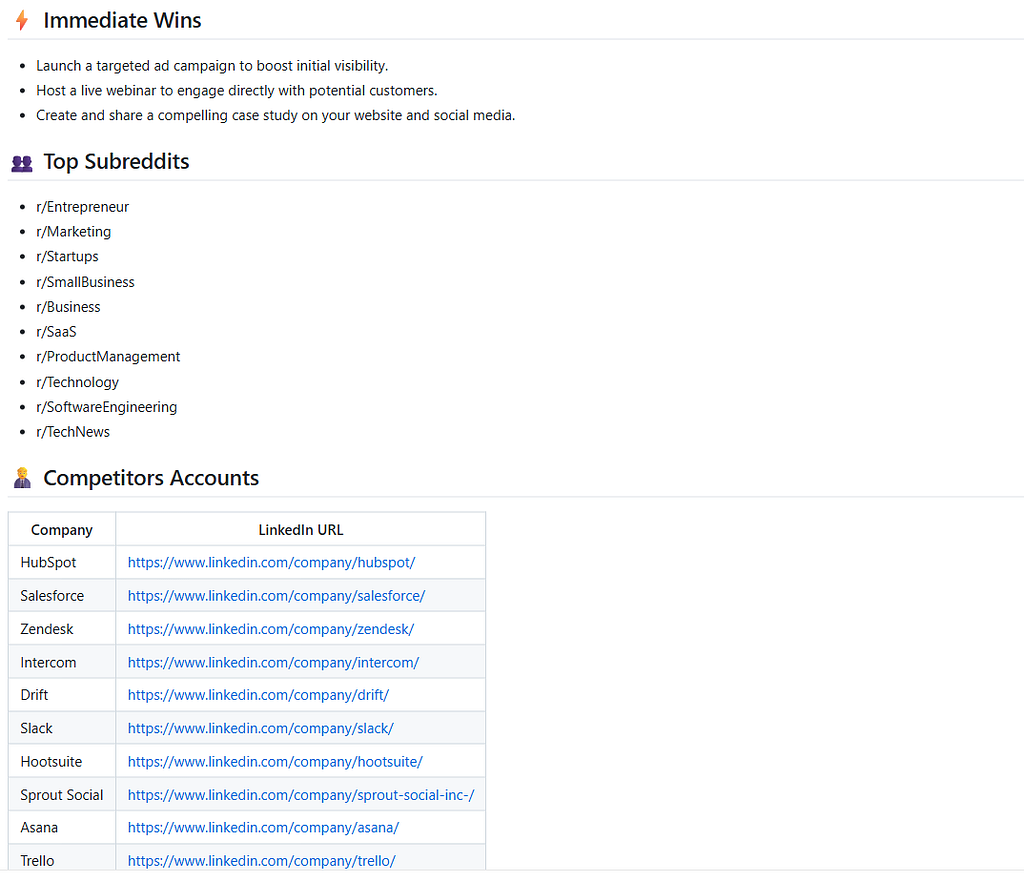
Task: Click the lightning bolt icon beside Immediate Wins
Action: tap(22, 20)
